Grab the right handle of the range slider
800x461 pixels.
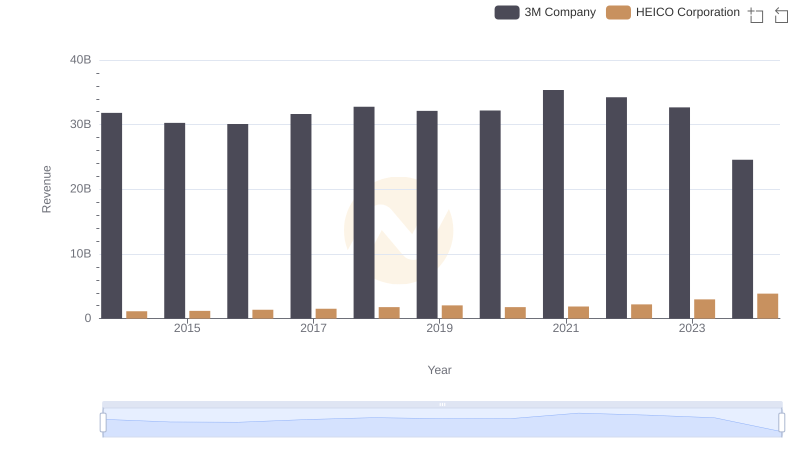[x=782, y=423]
